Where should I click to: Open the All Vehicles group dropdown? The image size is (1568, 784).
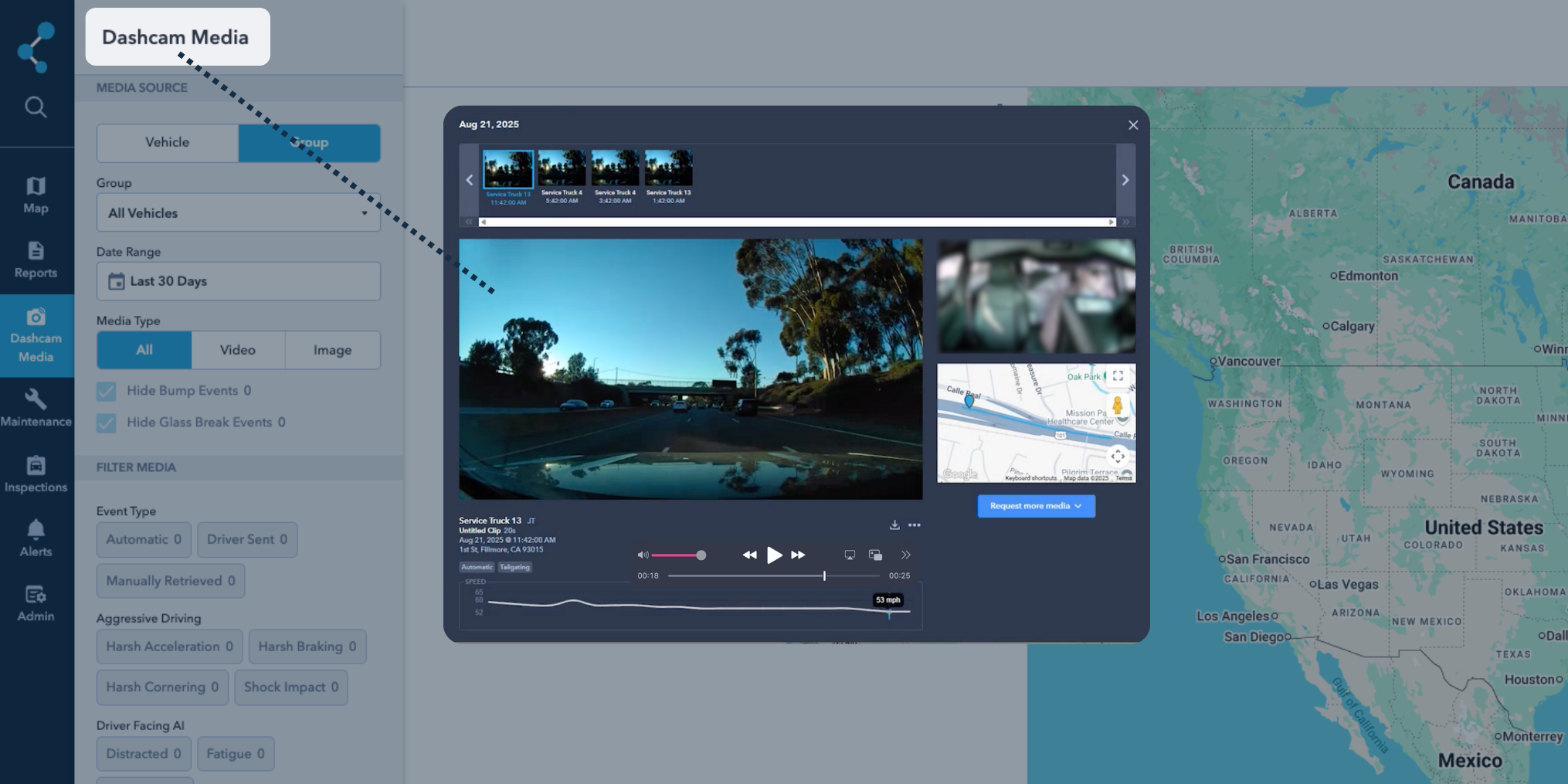point(237,212)
